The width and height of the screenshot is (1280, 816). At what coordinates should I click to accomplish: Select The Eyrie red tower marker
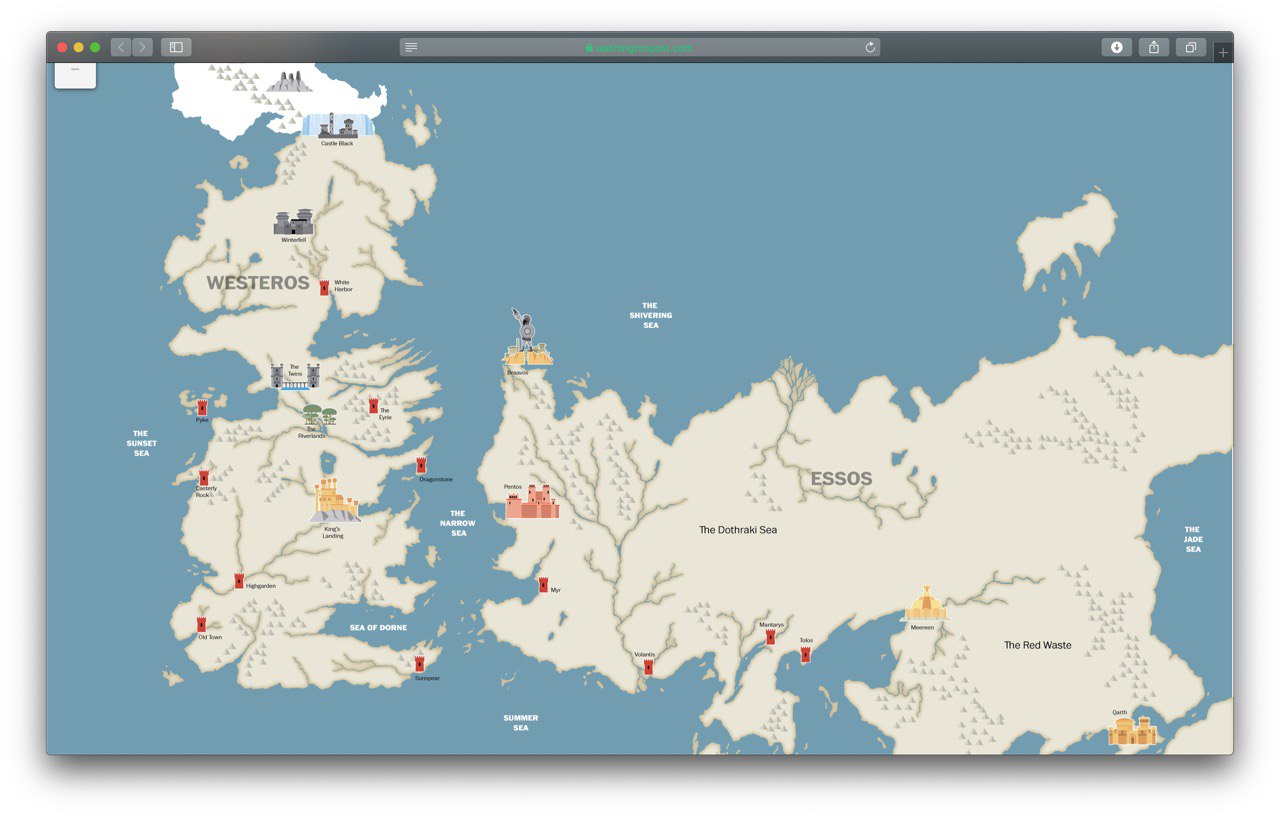click(x=373, y=406)
